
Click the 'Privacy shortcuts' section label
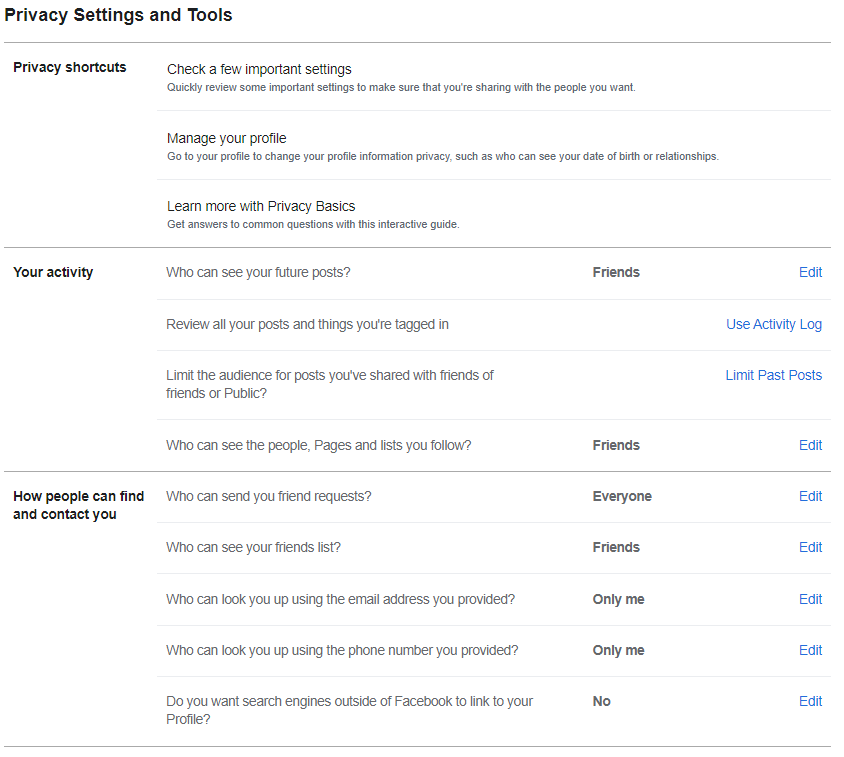coord(69,67)
